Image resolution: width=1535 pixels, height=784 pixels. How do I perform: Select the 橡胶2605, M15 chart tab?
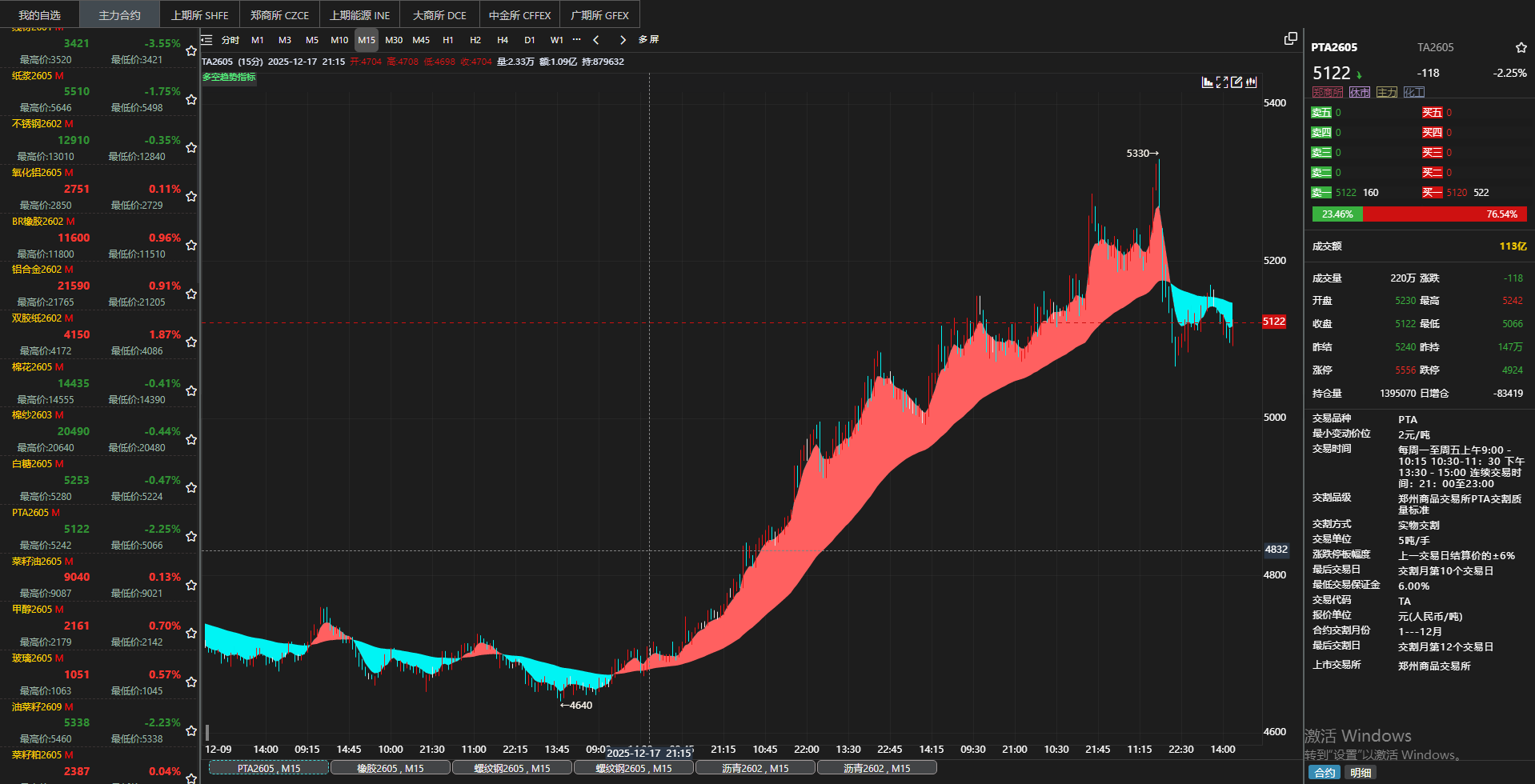pyautogui.click(x=391, y=768)
